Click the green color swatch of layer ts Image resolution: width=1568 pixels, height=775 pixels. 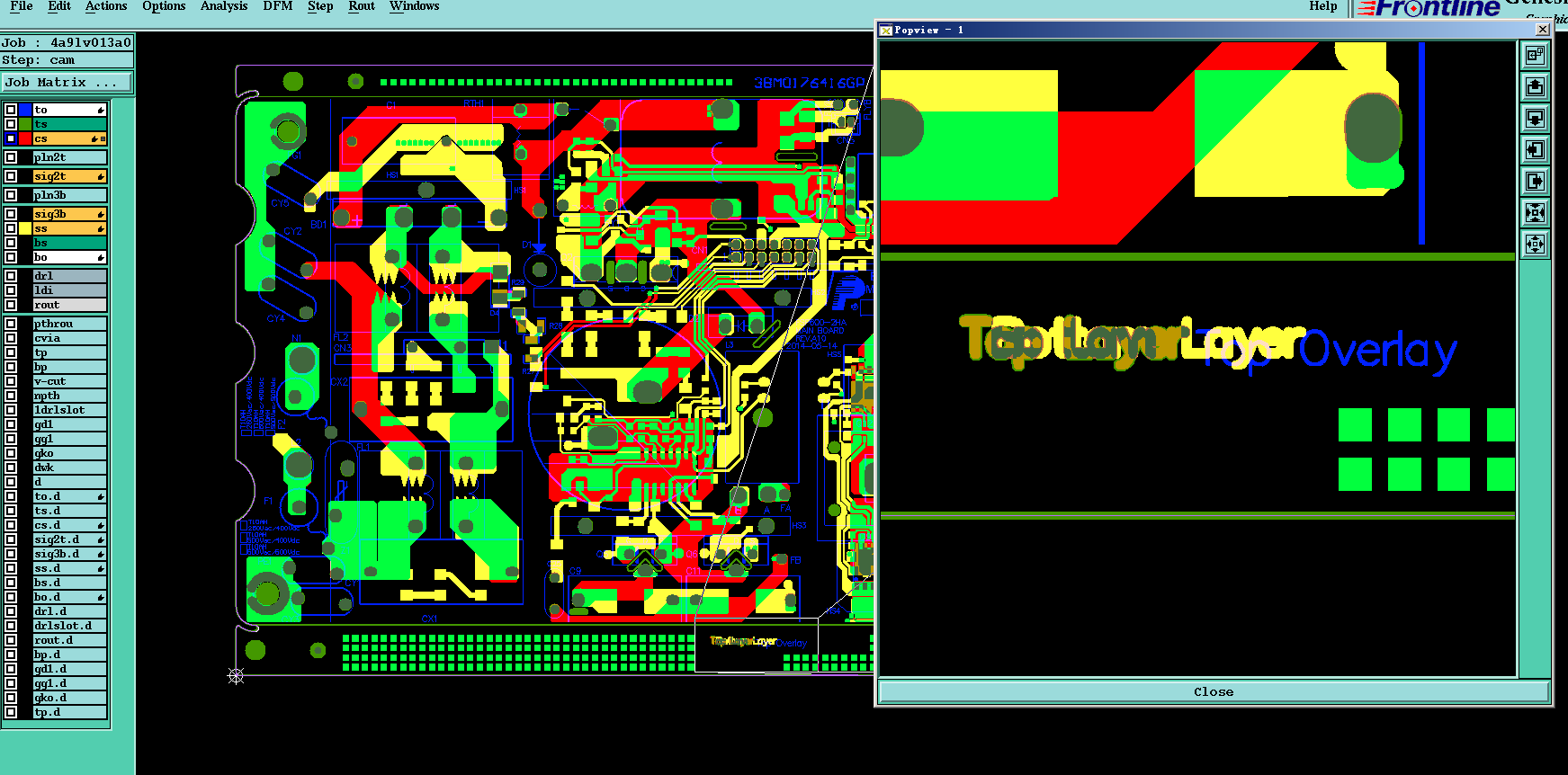(x=26, y=124)
